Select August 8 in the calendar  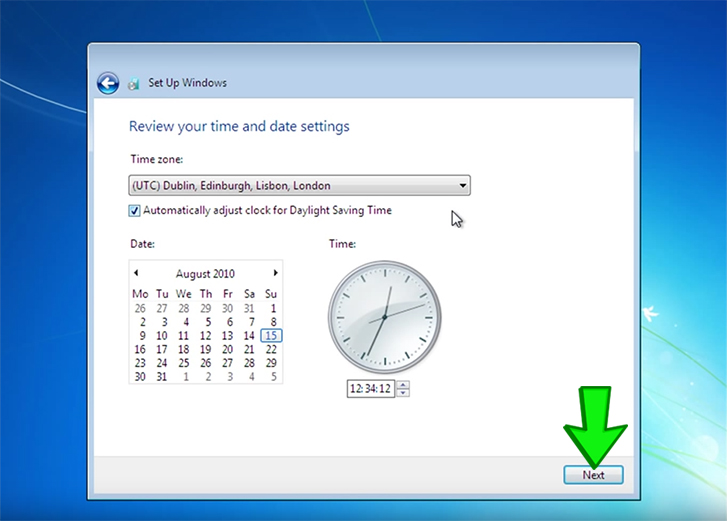[x=274, y=322]
